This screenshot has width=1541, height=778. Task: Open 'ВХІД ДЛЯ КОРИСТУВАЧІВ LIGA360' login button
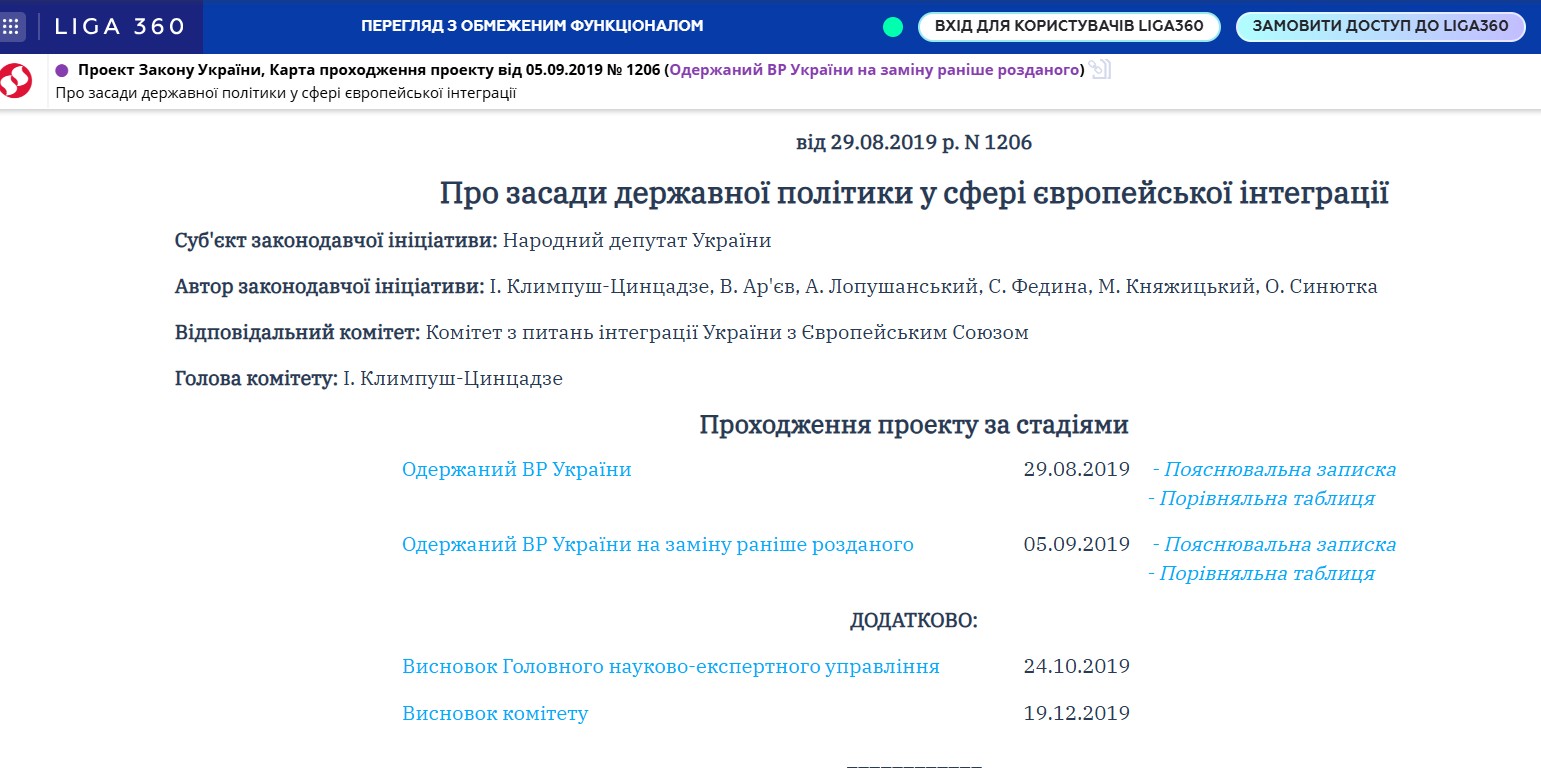pos(1069,27)
